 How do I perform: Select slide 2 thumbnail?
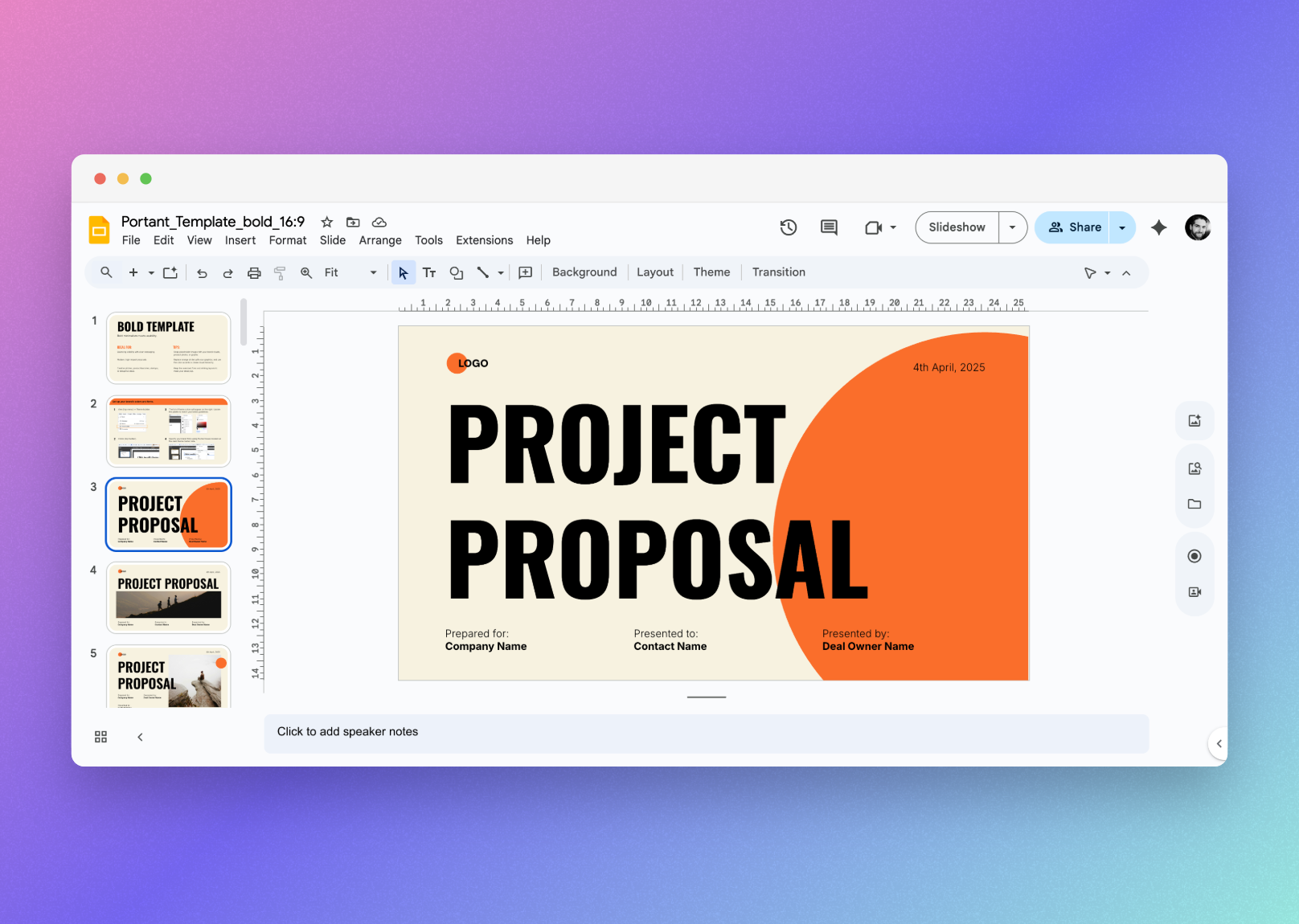[x=169, y=431]
